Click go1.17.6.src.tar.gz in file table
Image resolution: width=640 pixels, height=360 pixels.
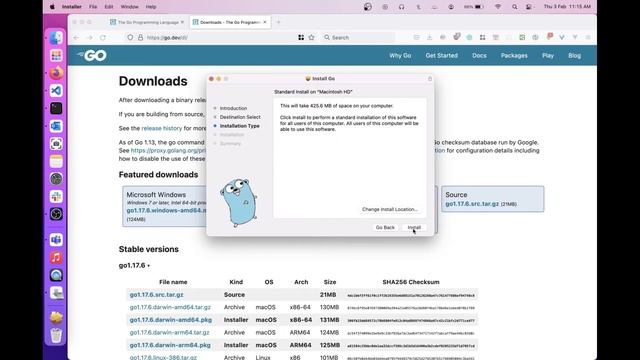156,295
